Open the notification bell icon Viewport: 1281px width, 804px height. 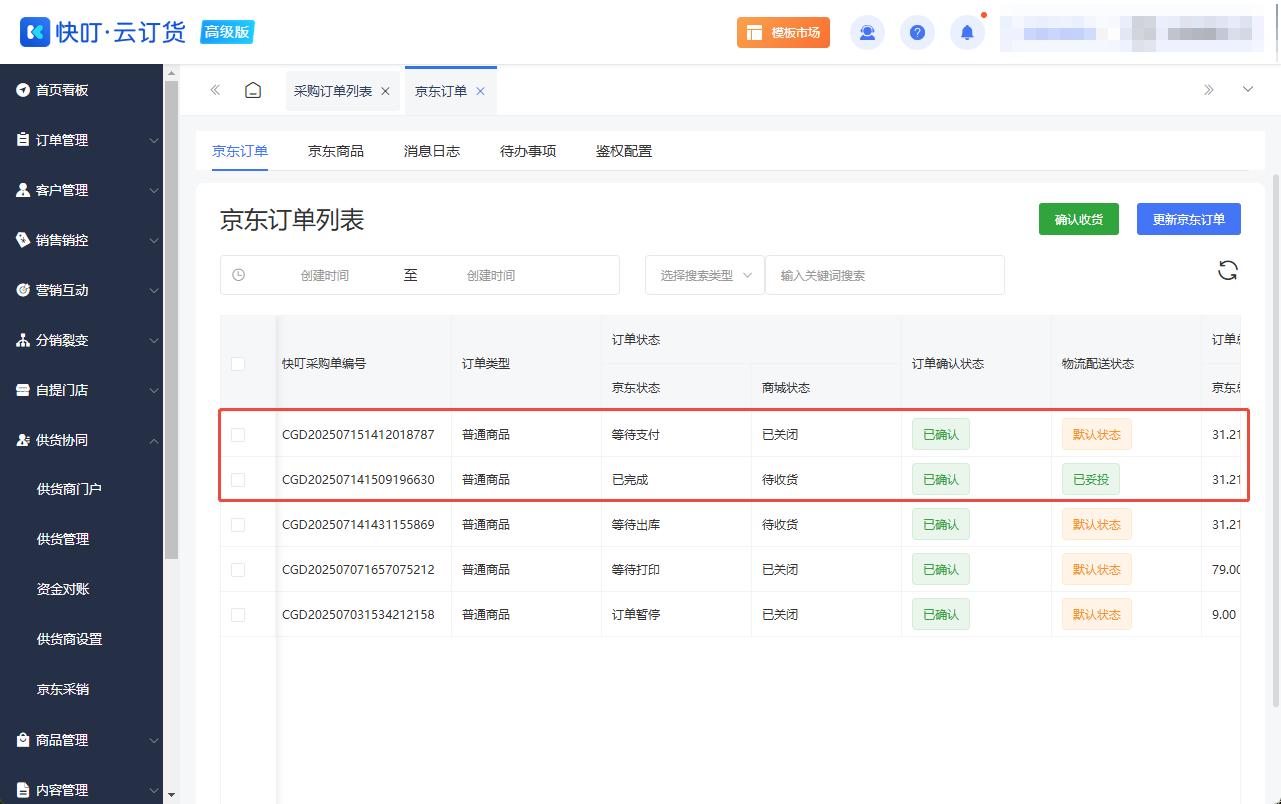[967, 32]
